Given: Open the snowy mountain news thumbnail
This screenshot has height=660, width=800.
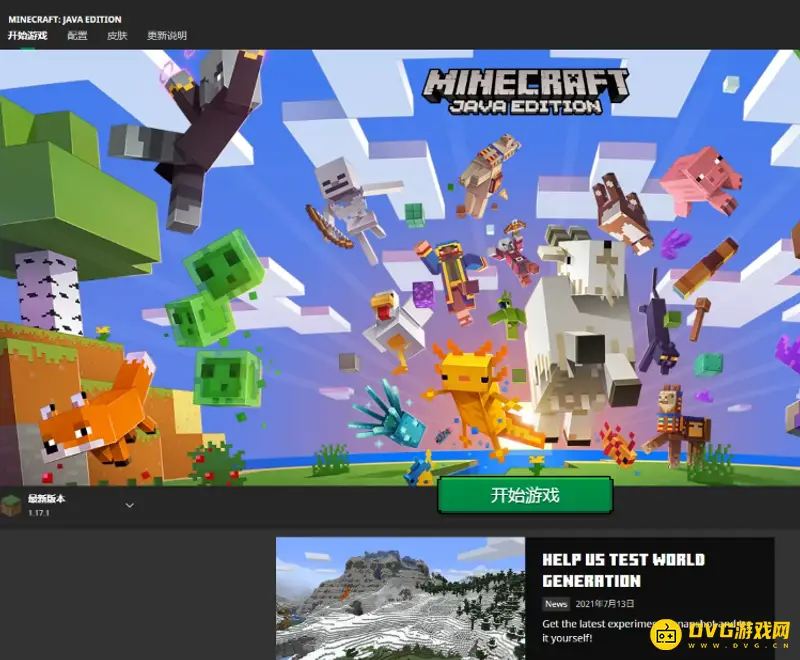Looking at the screenshot, I should click(x=400, y=598).
